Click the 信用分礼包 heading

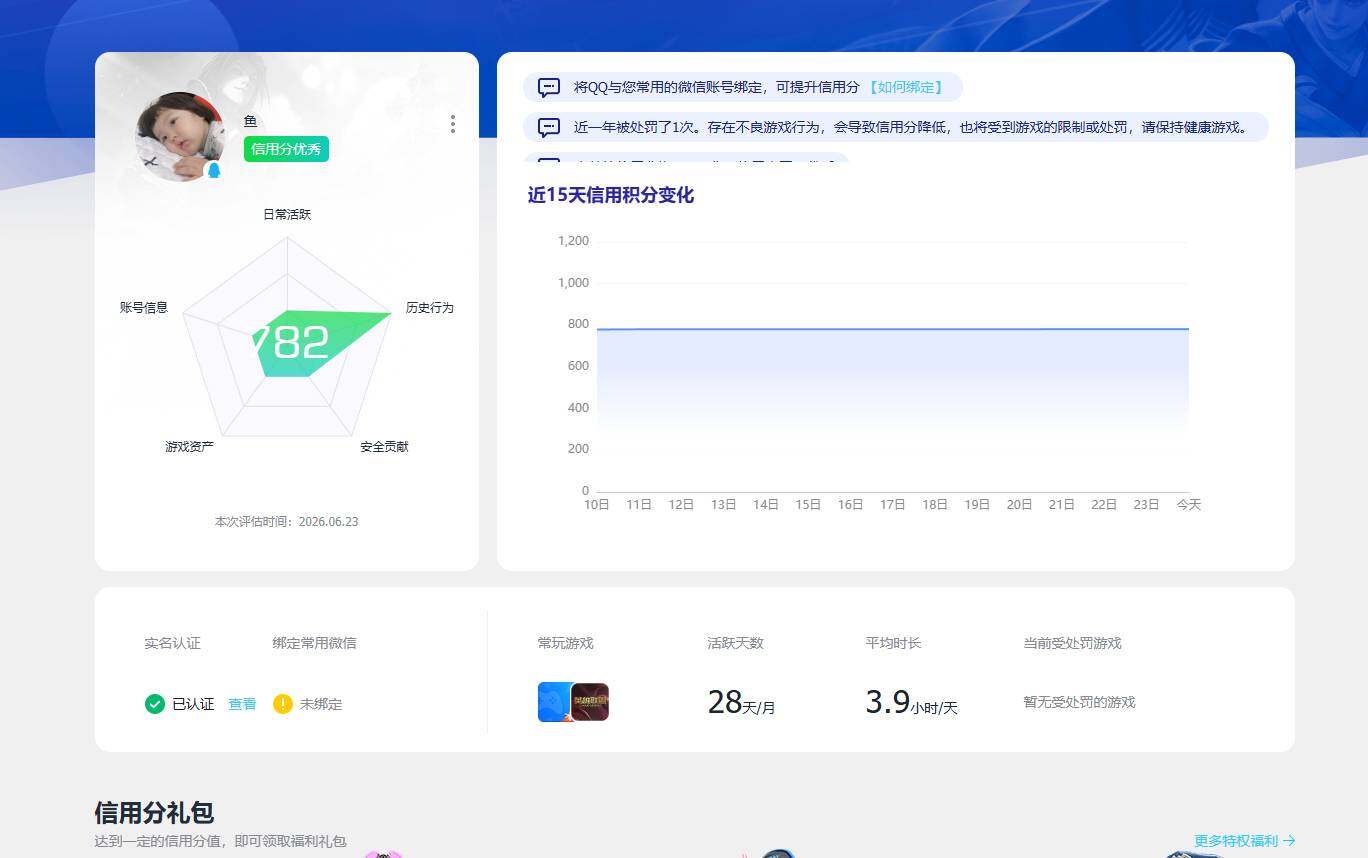click(154, 812)
